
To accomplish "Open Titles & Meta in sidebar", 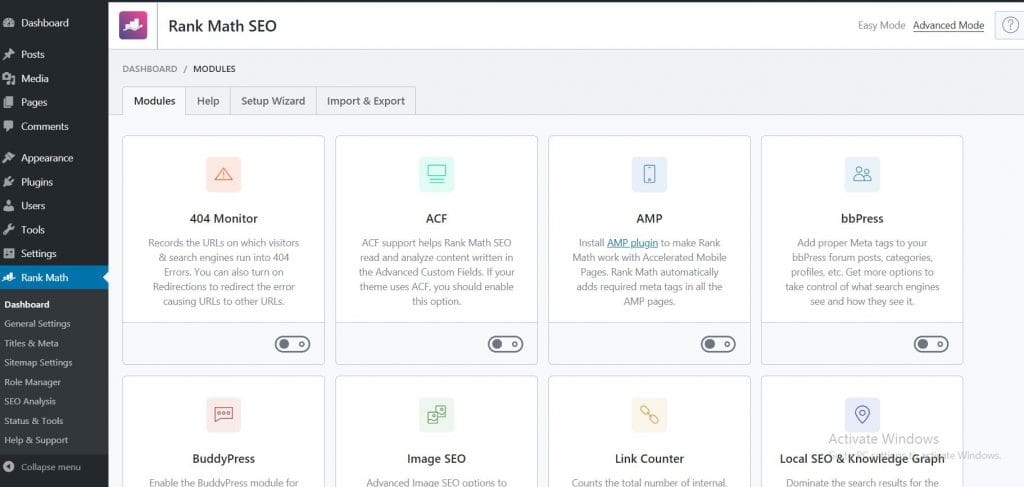I will click(x=31, y=343).
